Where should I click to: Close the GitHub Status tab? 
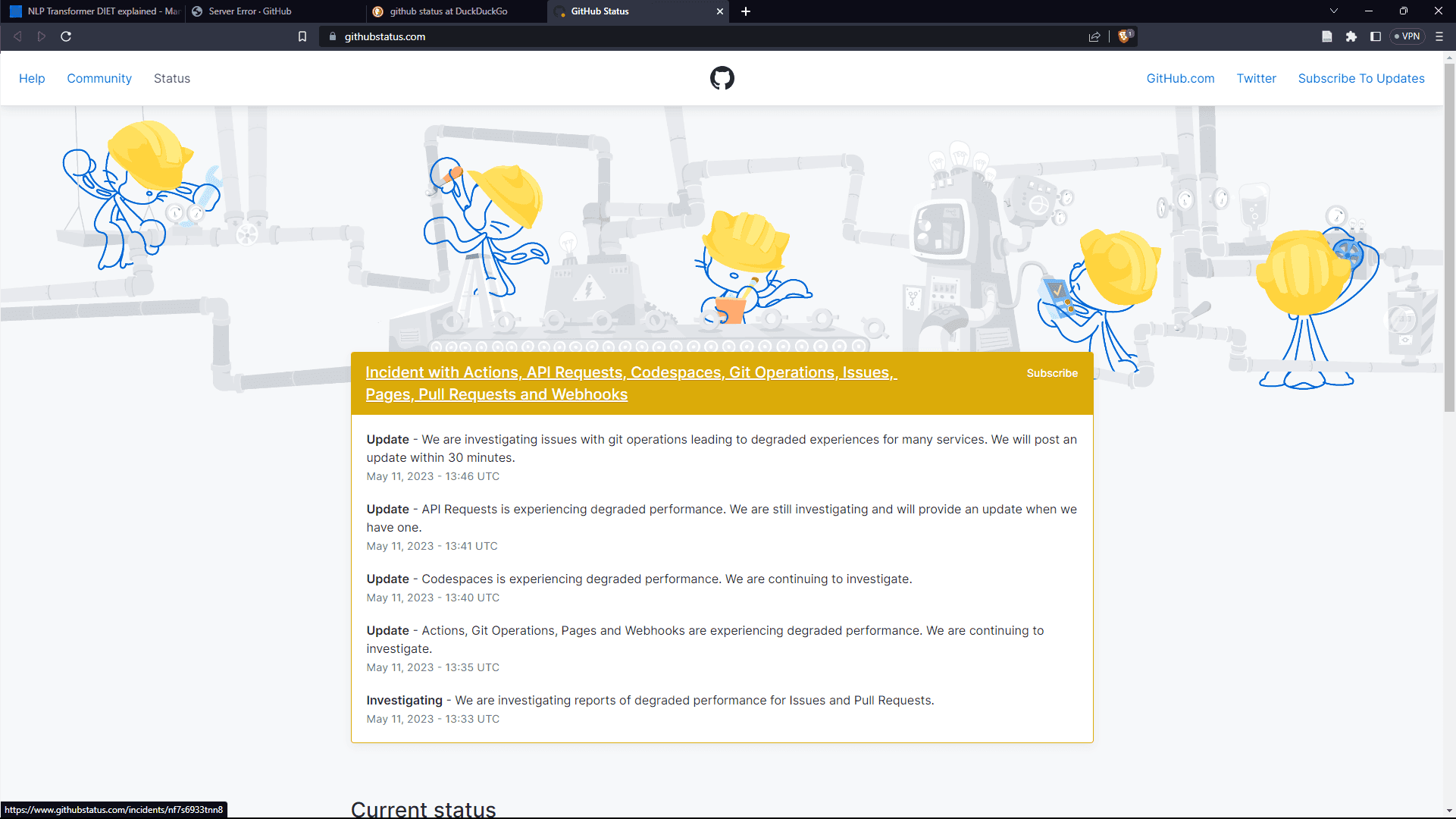pyautogui.click(x=720, y=11)
